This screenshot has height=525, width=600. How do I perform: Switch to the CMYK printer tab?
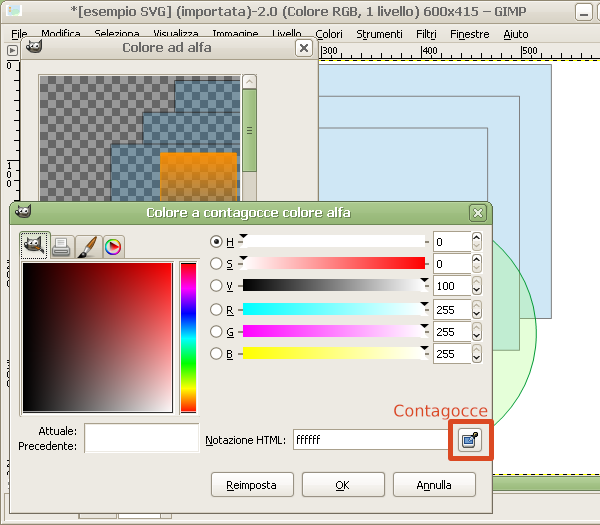[61, 245]
